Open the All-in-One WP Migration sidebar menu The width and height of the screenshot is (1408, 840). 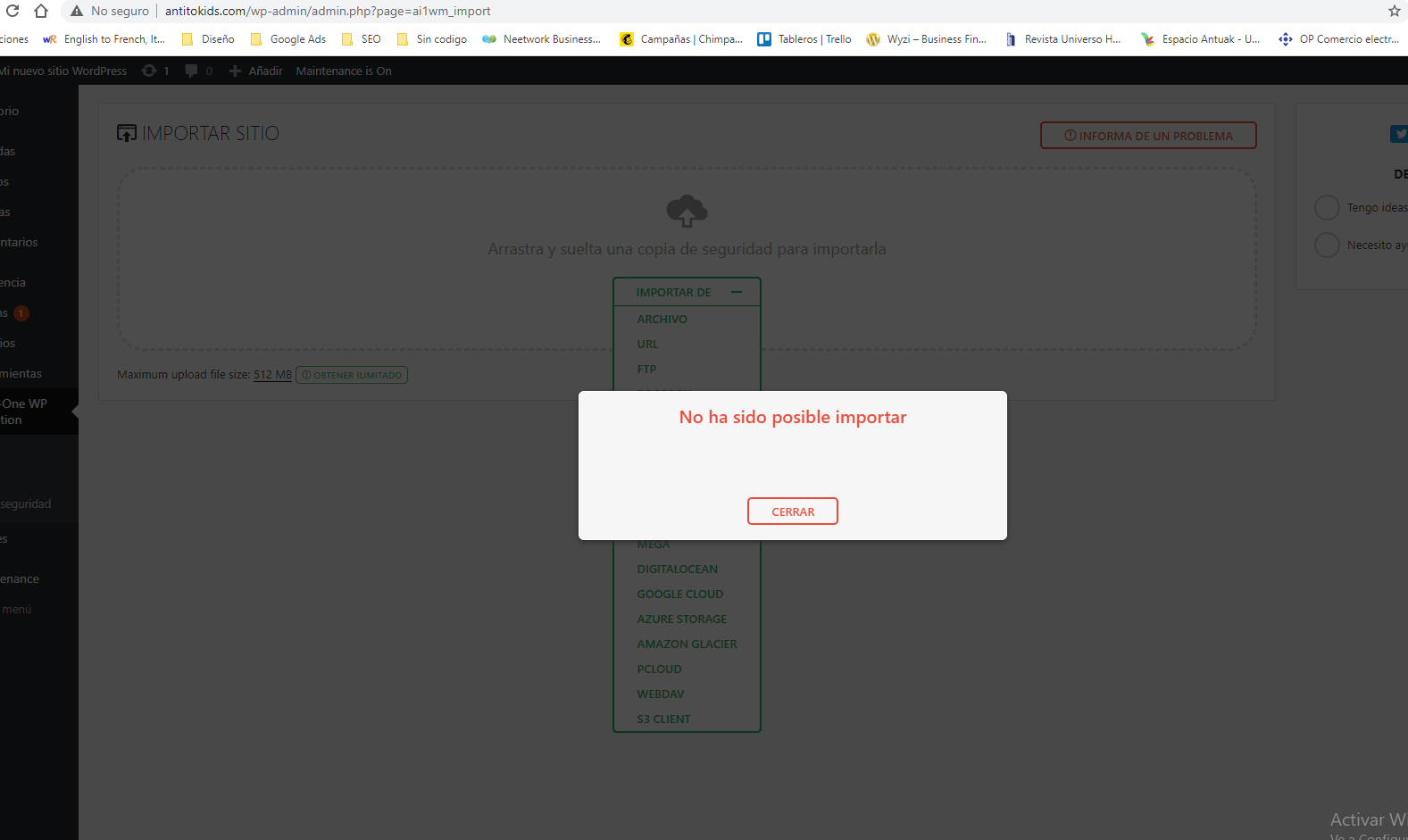(38, 412)
